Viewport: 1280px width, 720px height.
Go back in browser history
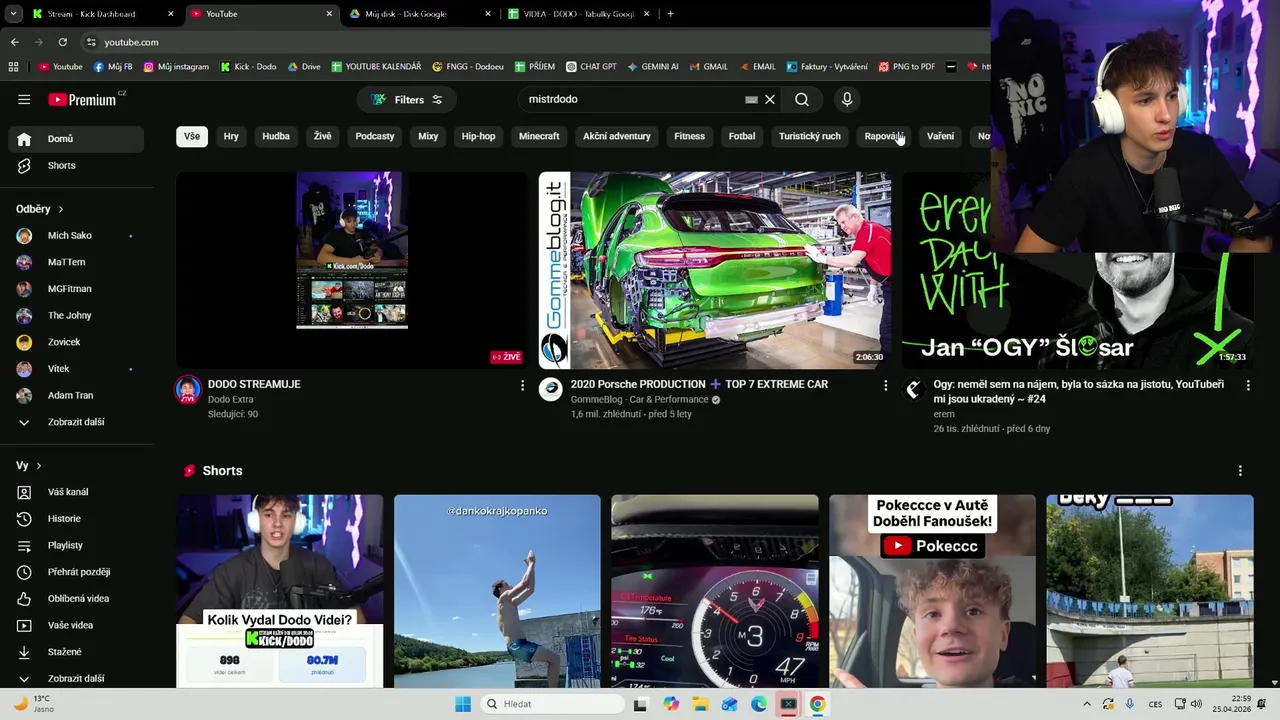coord(15,42)
